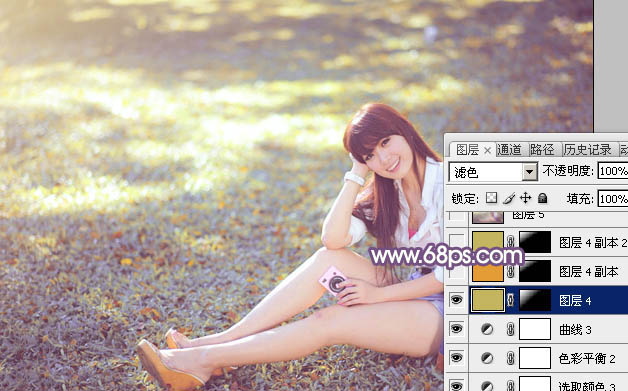Open the 历史记录 (History) tab

[588, 150]
